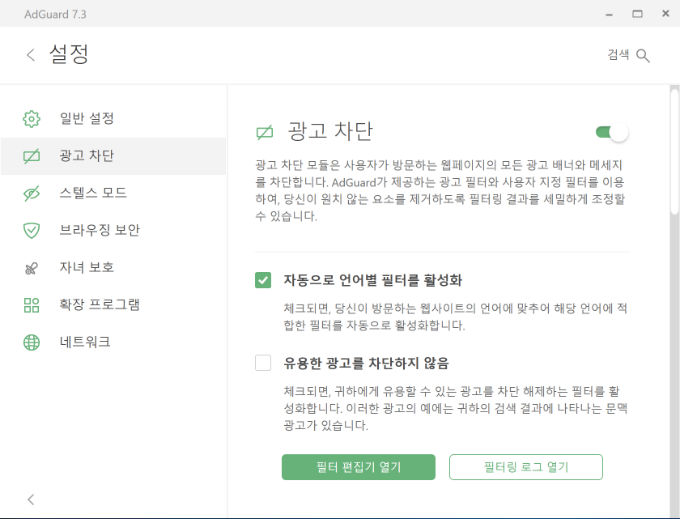This screenshot has width=680, height=519.
Task: Click the magnifier search icon
Action: (x=643, y=55)
